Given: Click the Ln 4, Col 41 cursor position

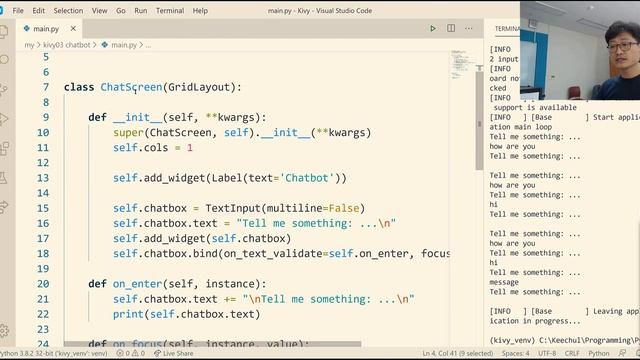Looking at the screenshot, I should [x=458, y=353].
